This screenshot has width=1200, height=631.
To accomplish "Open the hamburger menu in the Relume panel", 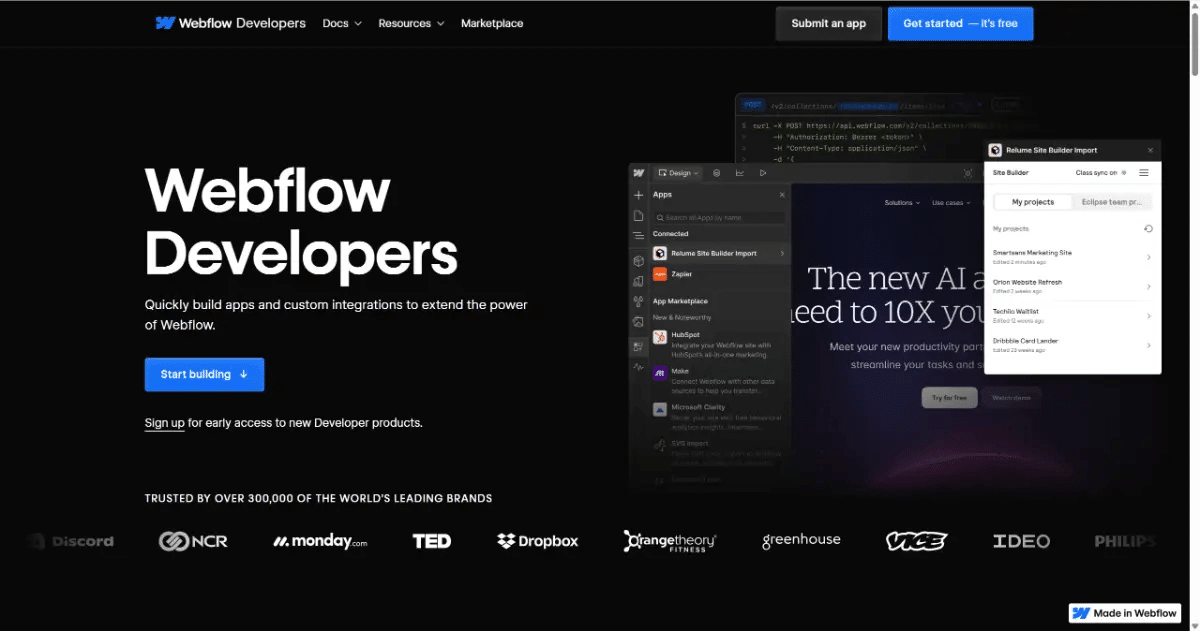I will pos(1144,172).
